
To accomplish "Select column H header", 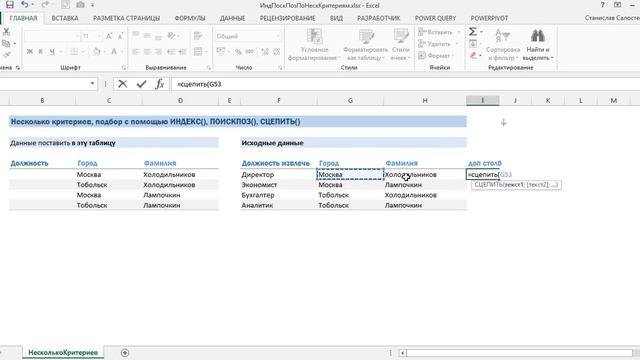I will 425,100.
